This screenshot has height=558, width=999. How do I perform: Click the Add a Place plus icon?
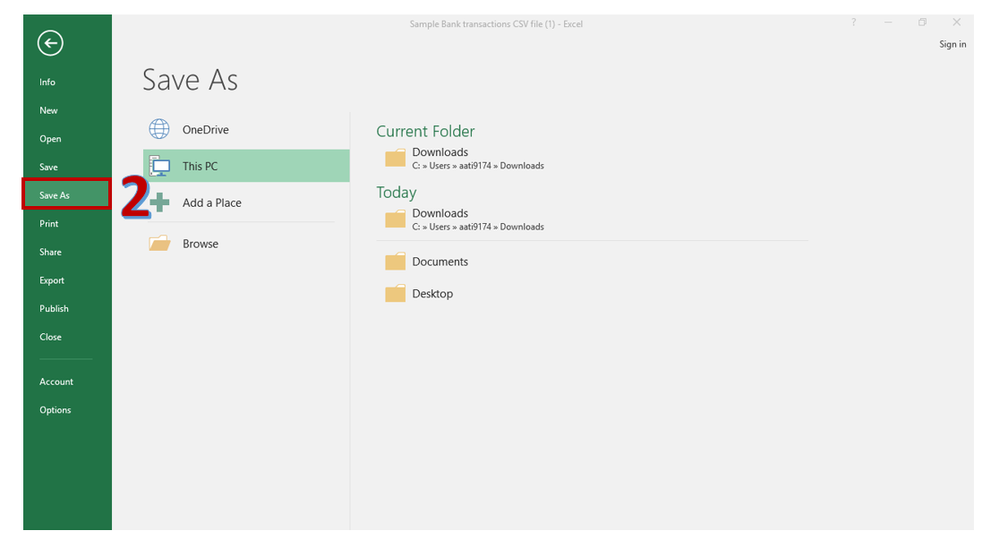160,203
